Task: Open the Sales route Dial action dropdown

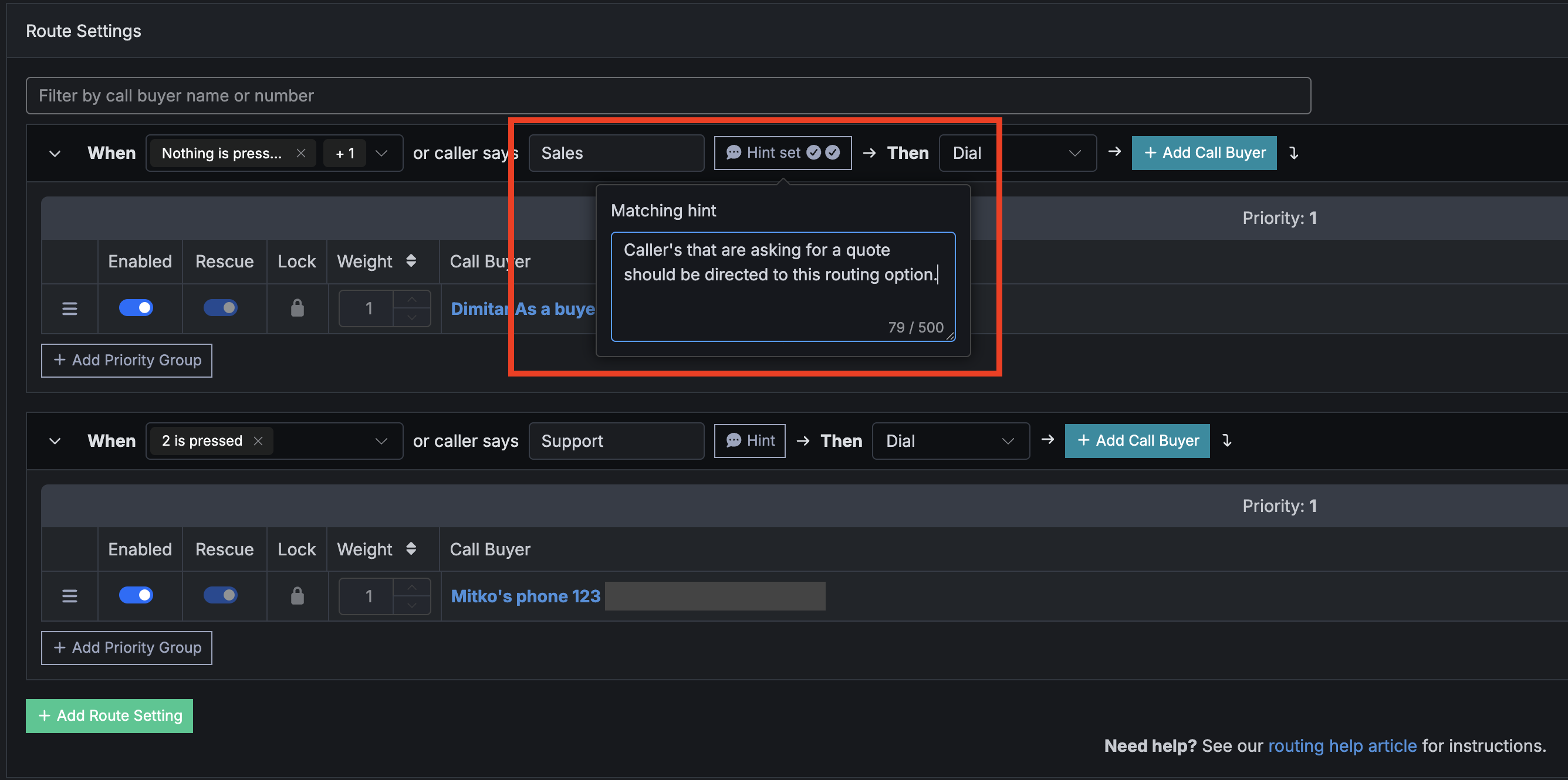Action: [x=1017, y=153]
